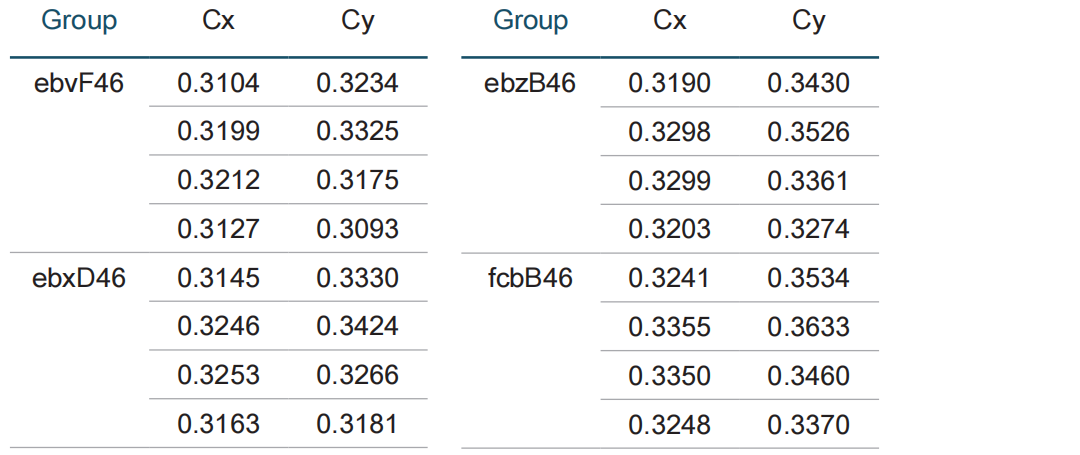Click the right table's Group column header
Viewport: 1080px width, 455px height.
[x=530, y=21]
